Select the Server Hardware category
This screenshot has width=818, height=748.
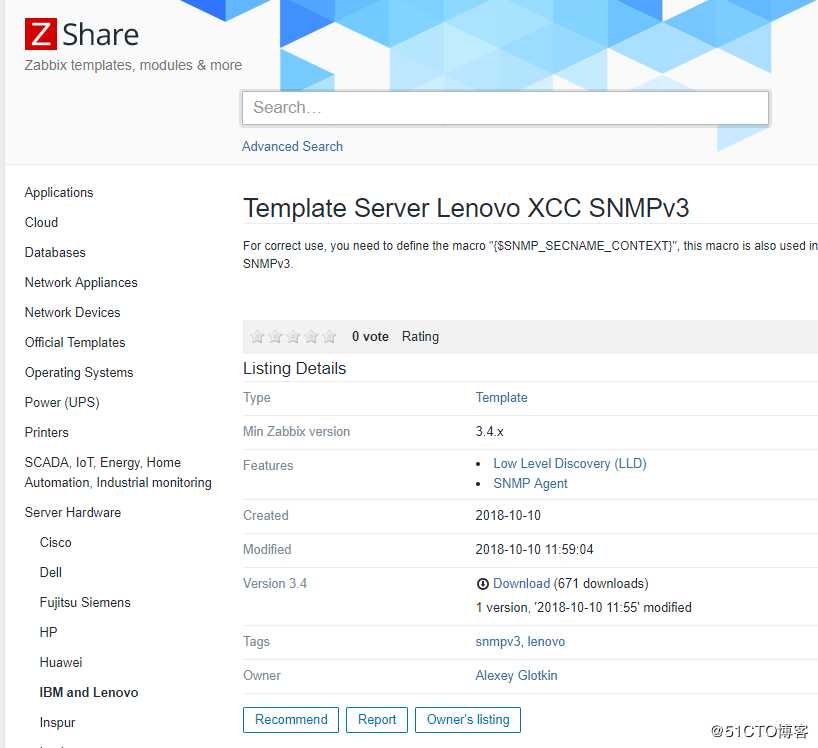(x=73, y=512)
